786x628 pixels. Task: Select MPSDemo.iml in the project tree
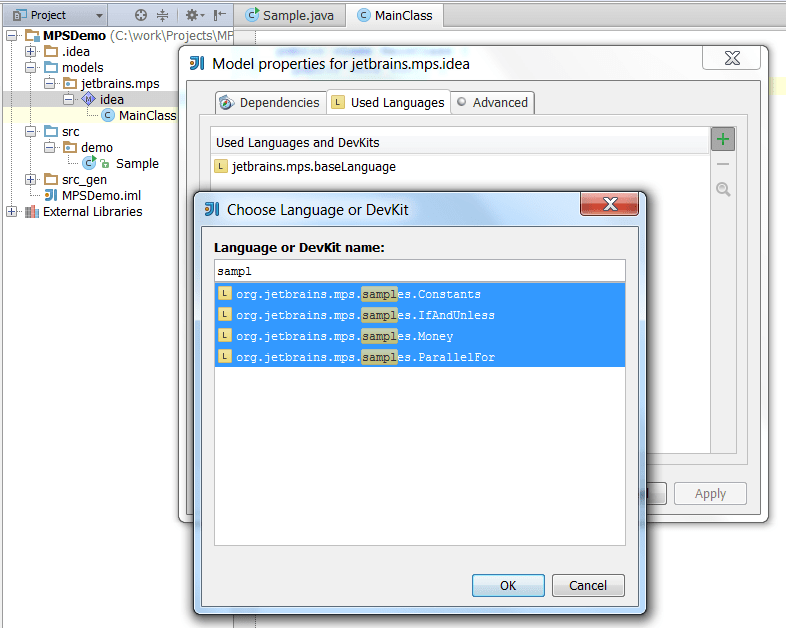[101, 195]
